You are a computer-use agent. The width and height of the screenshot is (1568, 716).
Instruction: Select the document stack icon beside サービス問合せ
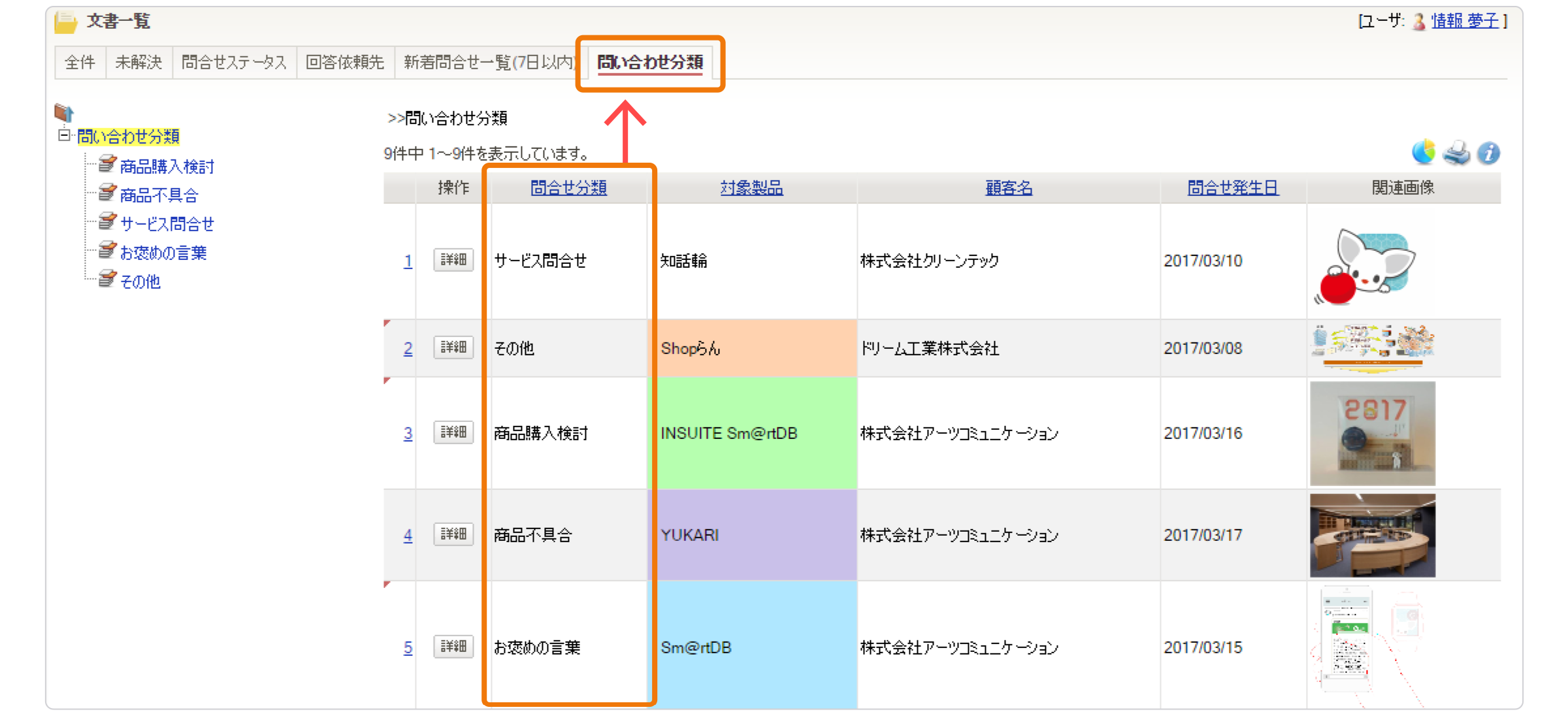[x=106, y=221]
